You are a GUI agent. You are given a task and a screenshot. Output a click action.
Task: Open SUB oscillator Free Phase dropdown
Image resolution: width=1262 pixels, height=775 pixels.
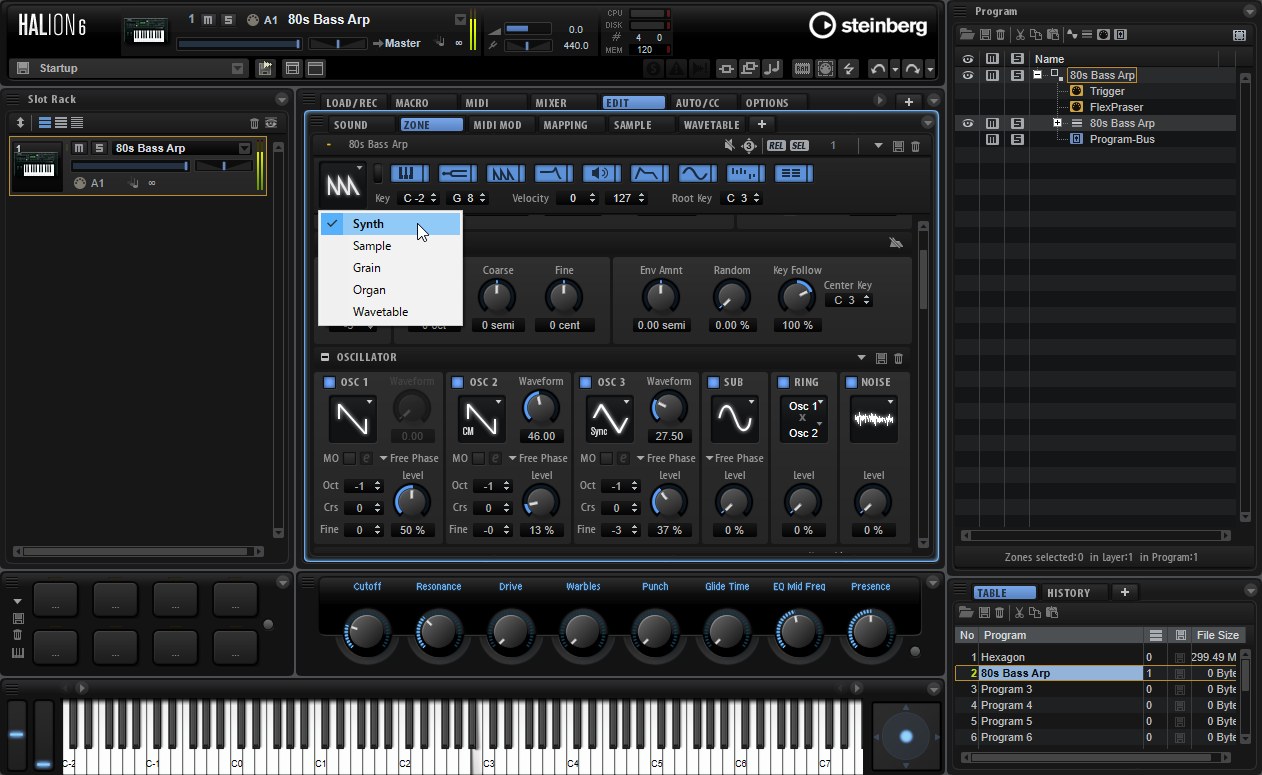pyautogui.click(x=734, y=458)
